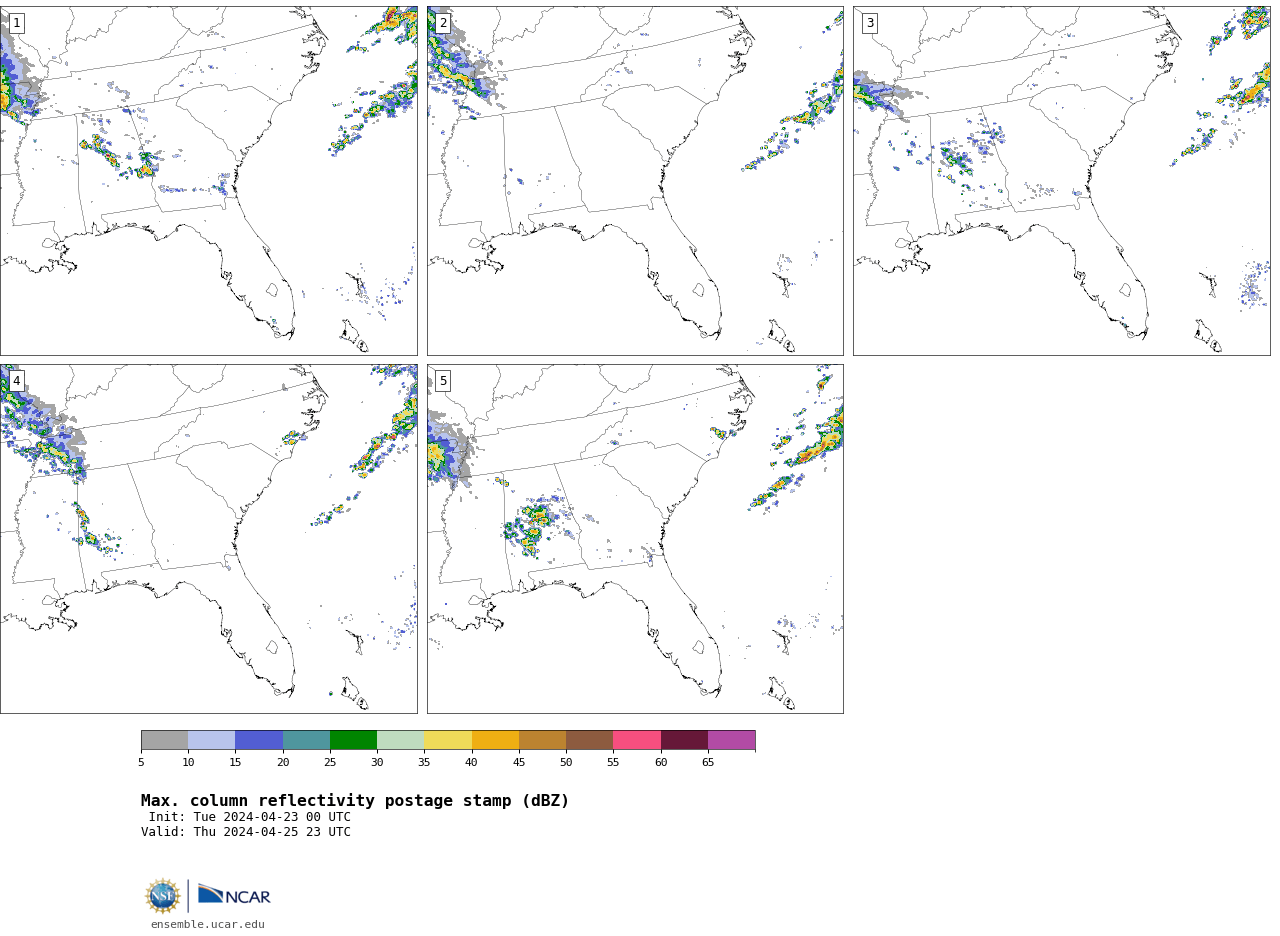Click the panel number 4 label
This screenshot has height=936, width=1280.
(16, 381)
